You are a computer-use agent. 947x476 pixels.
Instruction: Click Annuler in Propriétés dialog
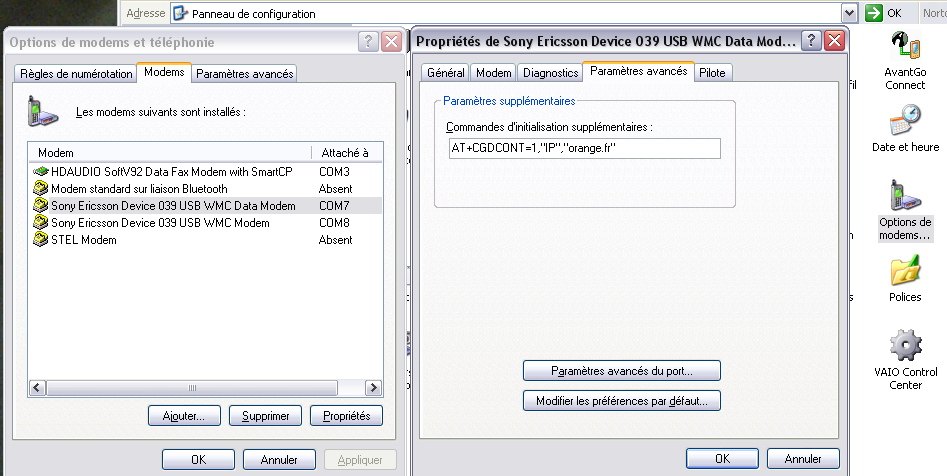(x=803, y=458)
